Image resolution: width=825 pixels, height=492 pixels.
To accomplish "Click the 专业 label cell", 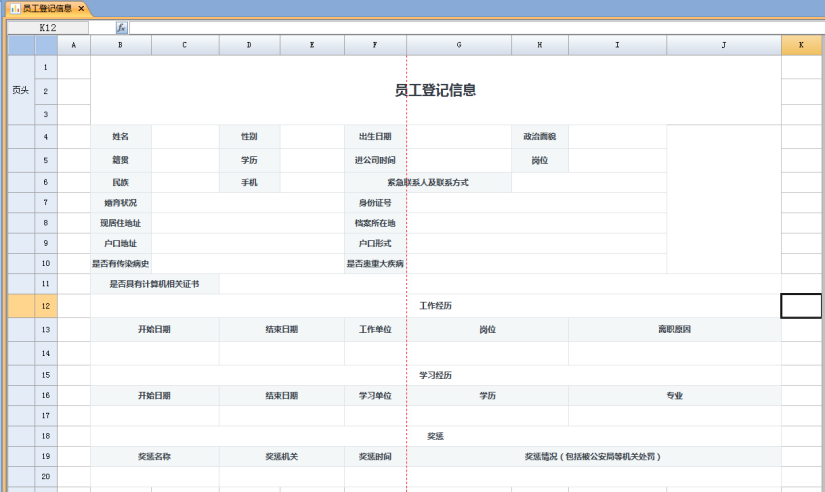I will pyautogui.click(x=674, y=396).
